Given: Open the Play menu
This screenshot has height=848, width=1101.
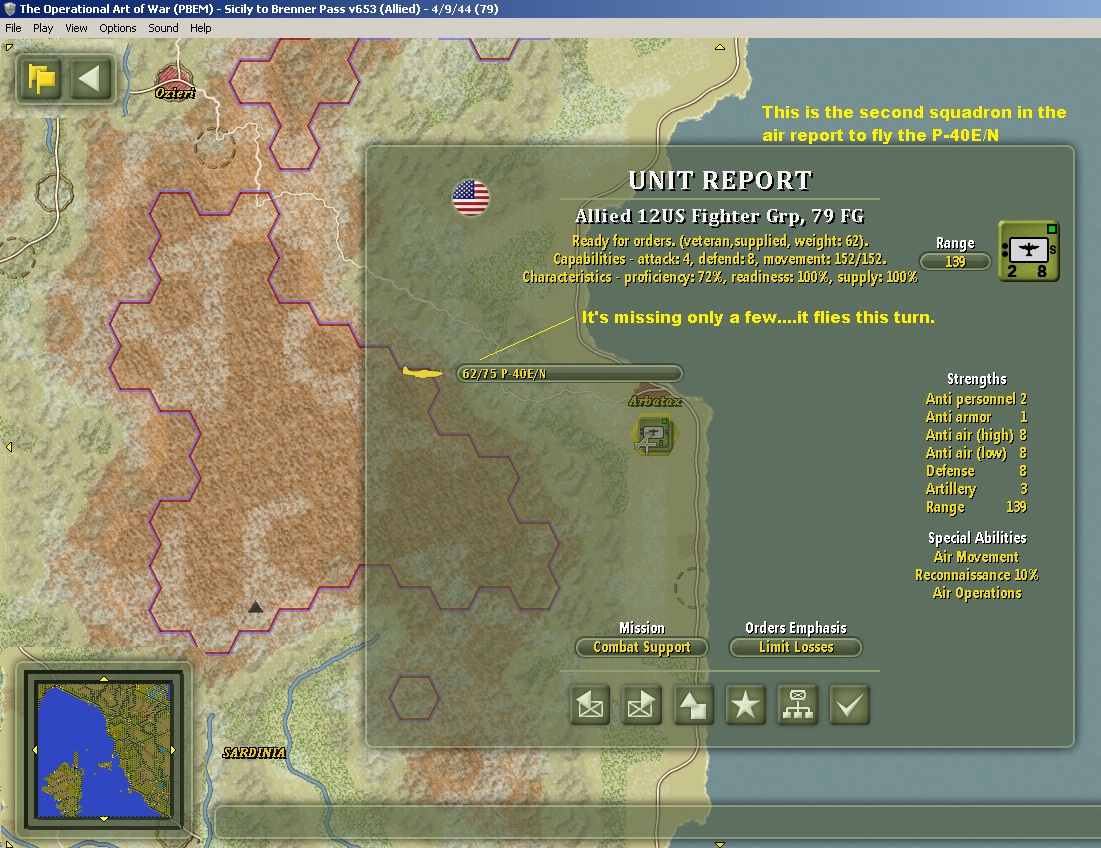Looking at the screenshot, I should click(x=43, y=28).
